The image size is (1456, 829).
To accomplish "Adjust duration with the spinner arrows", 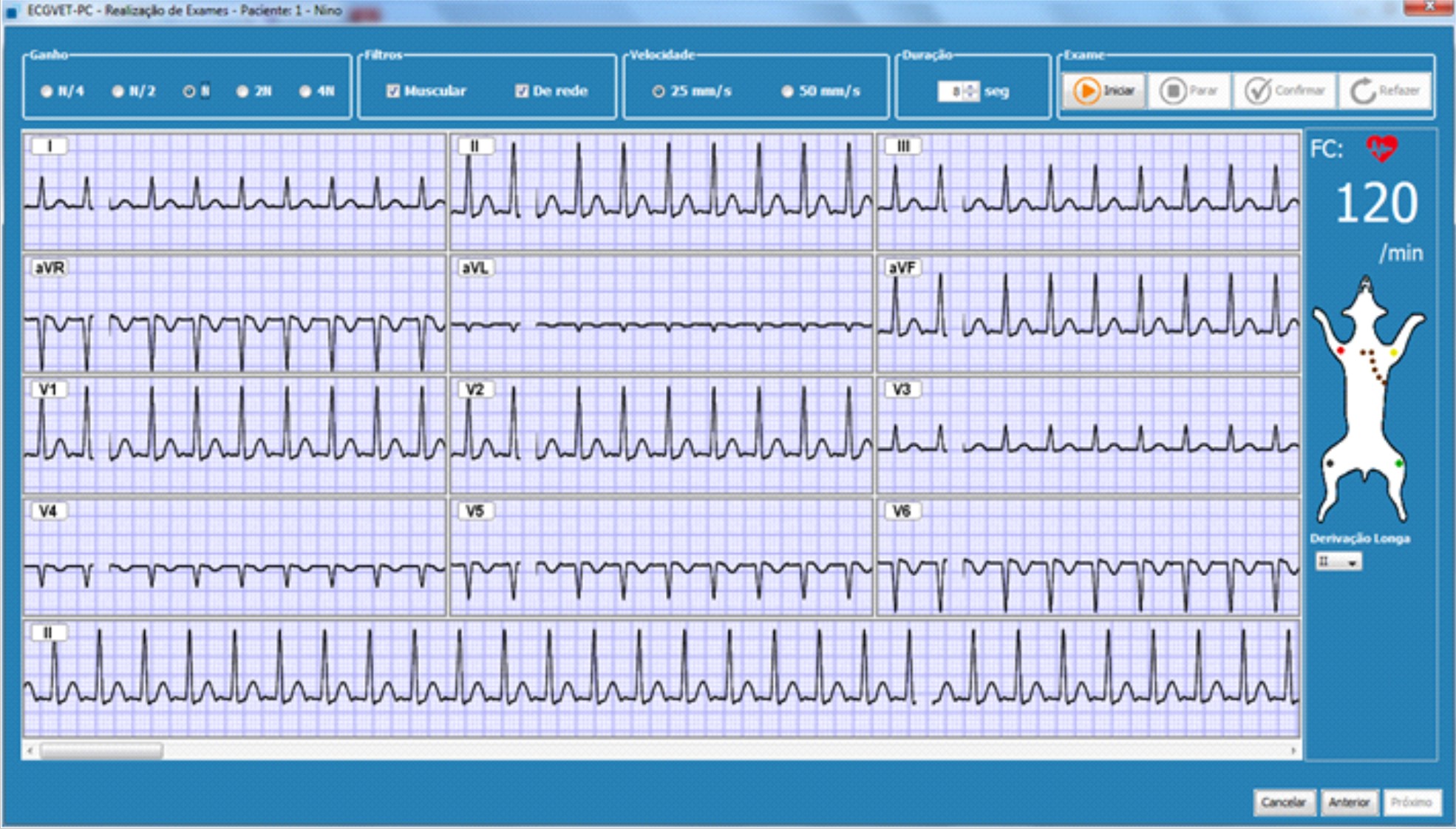I will pyautogui.click(x=971, y=91).
